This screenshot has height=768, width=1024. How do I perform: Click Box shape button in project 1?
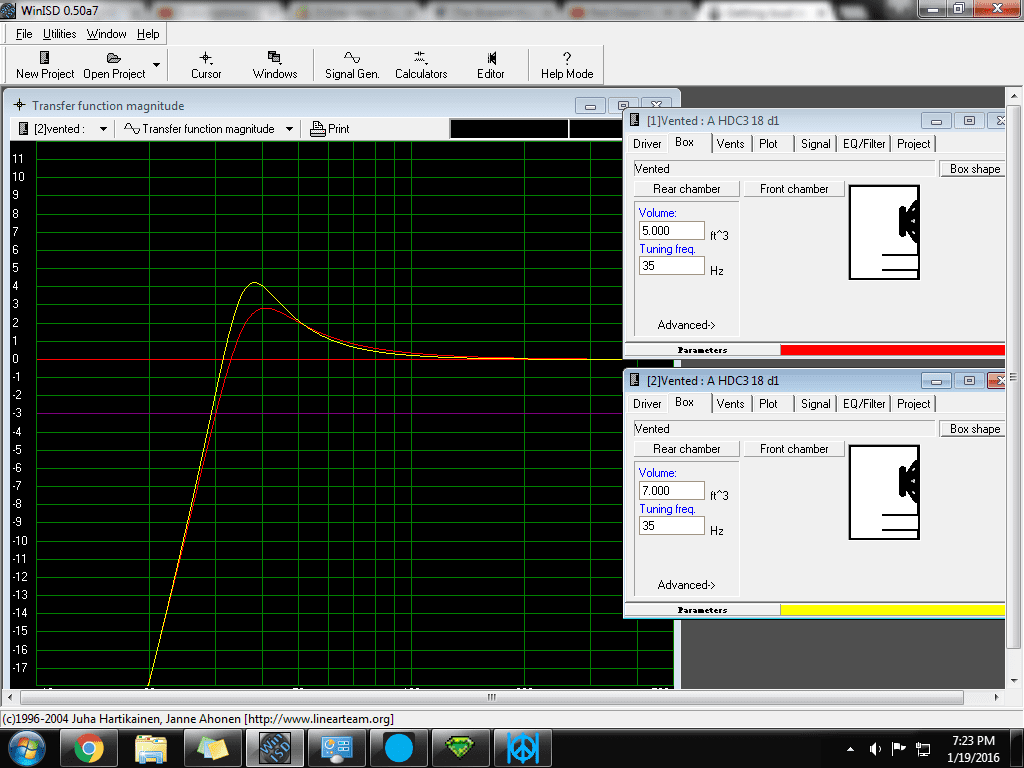(974, 169)
